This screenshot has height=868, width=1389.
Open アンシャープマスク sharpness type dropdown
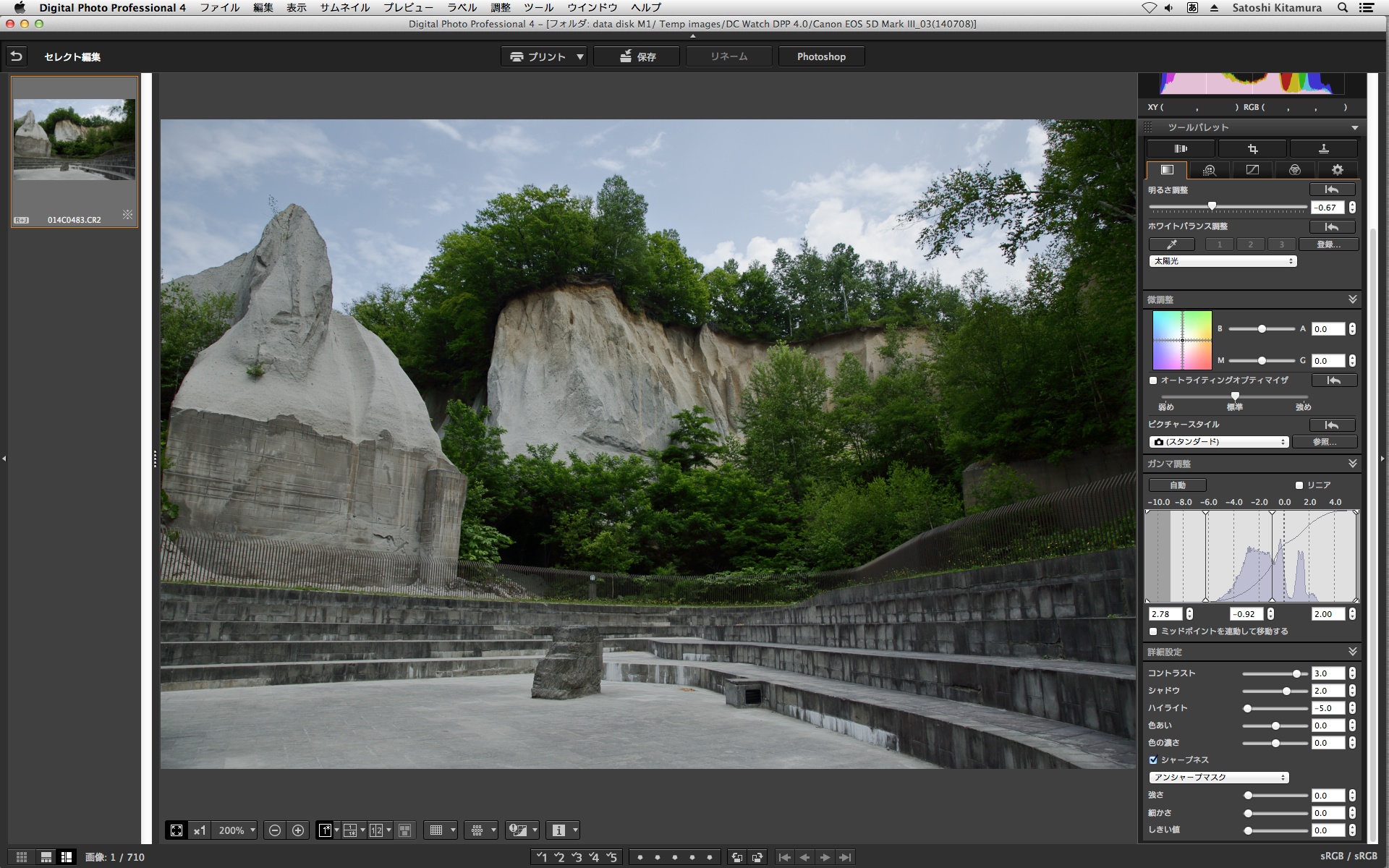[1218, 778]
